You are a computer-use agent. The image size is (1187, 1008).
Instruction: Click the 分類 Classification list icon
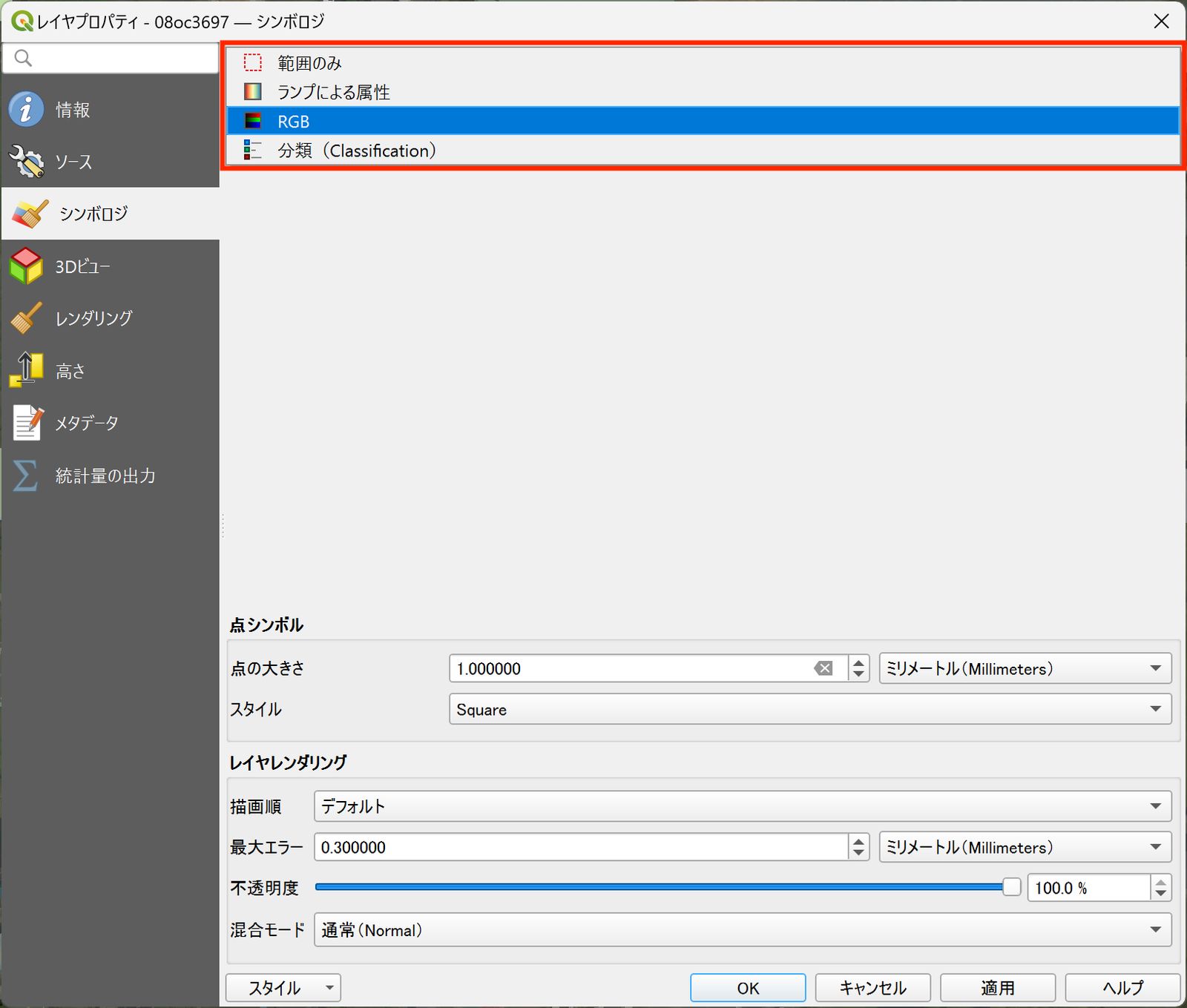click(253, 151)
